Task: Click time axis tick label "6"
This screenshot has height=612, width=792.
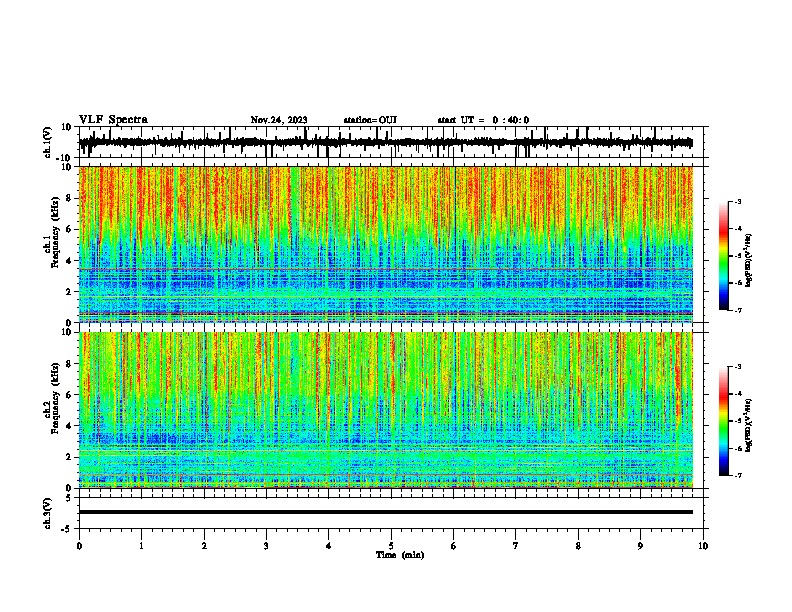Action: point(454,546)
